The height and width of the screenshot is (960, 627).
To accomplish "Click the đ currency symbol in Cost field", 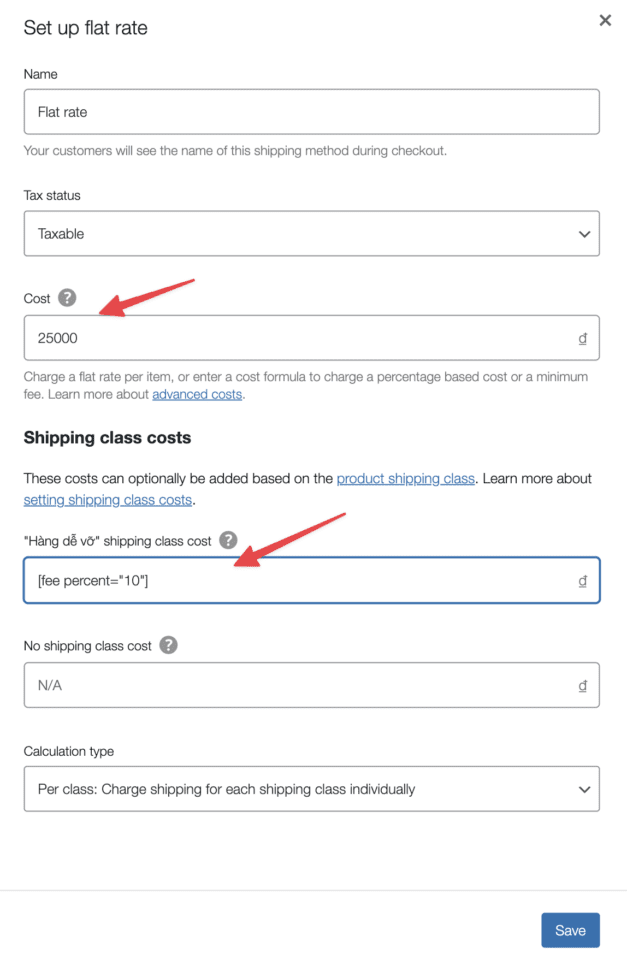I will click(x=582, y=338).
